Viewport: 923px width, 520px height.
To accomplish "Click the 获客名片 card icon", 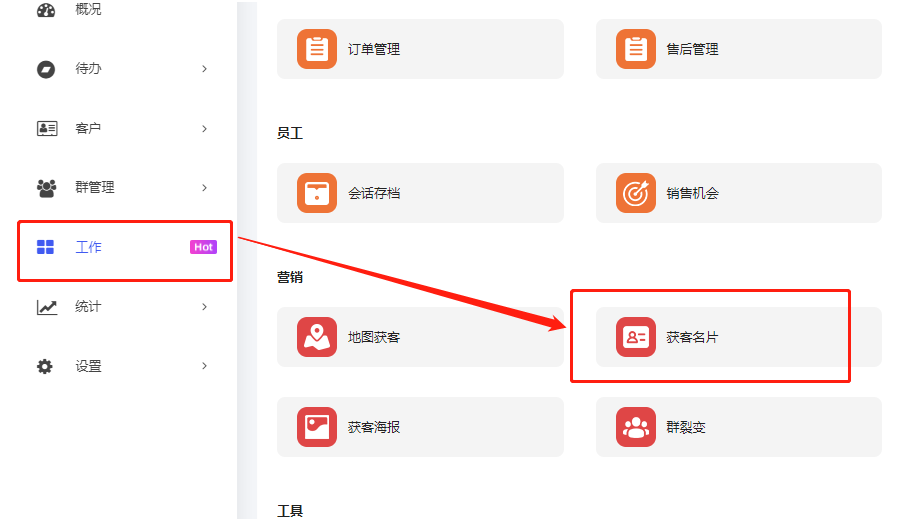I will pos(636,337).
